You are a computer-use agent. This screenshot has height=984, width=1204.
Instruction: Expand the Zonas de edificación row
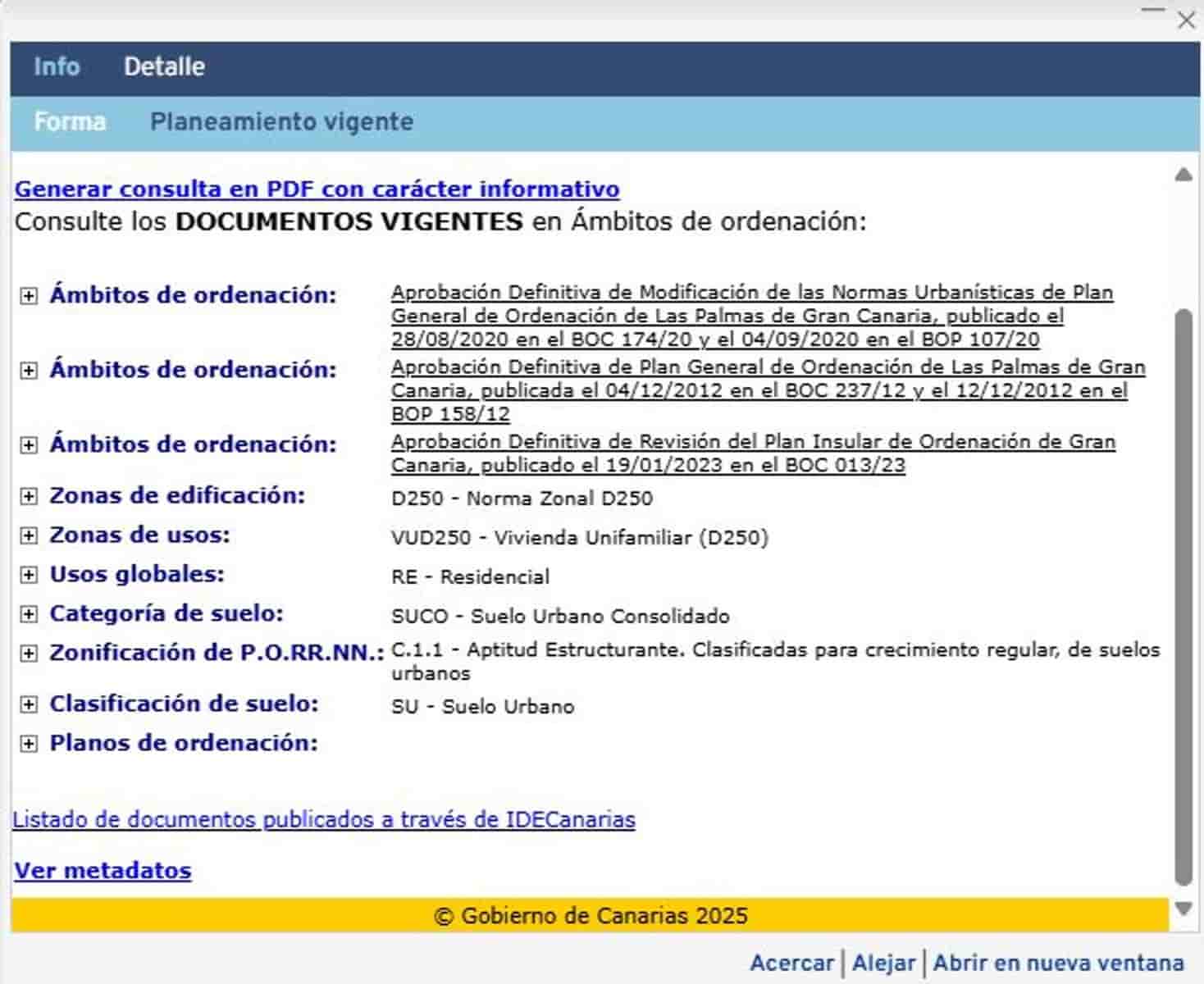29,497
